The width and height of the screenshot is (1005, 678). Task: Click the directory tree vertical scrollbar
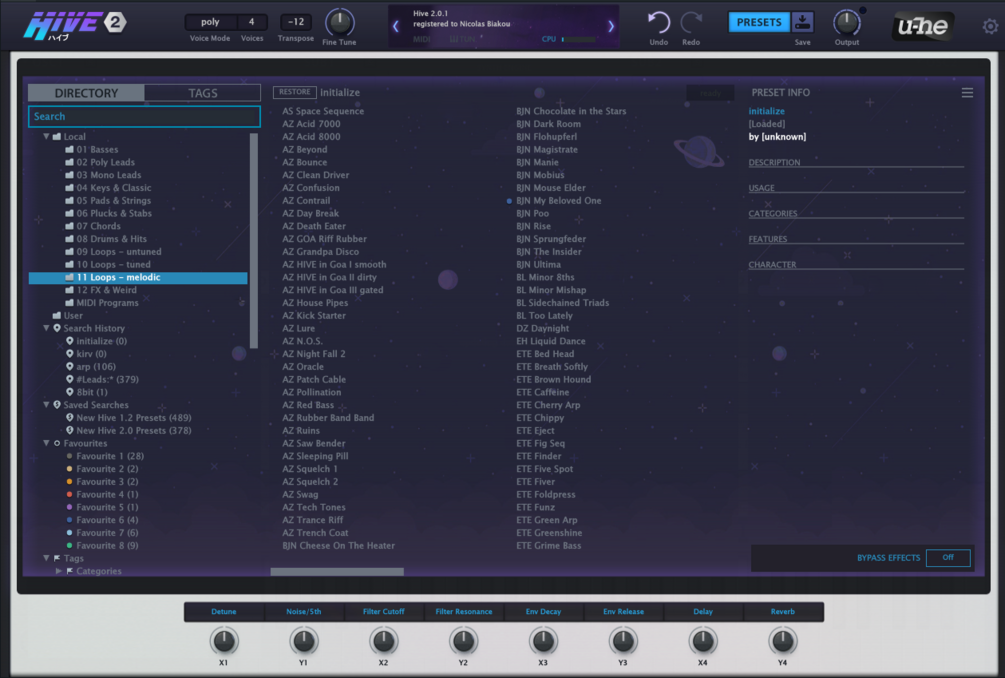coord(254,240)
